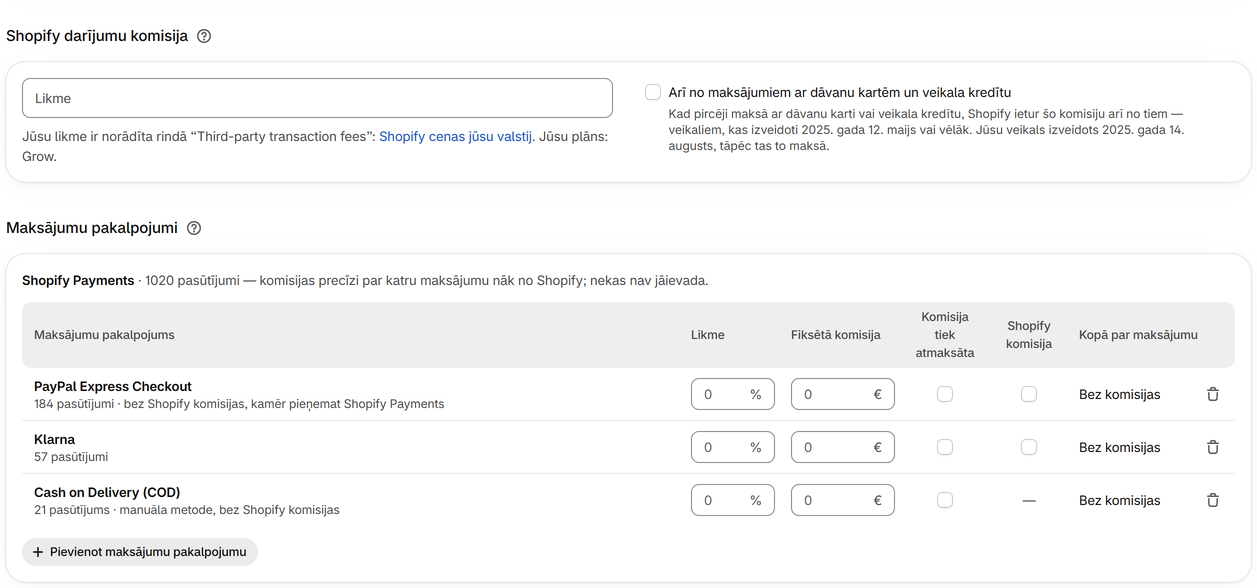The height and width of the screenshot is (588, 1257).
Task: Click the Maksājumu pakalpojums column header
Action: coord(104,335)
